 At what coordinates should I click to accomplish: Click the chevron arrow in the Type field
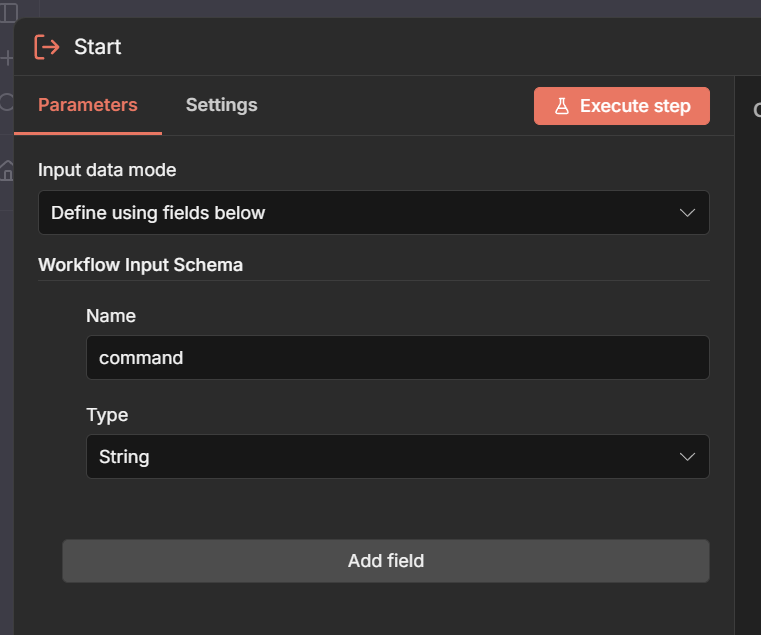(x=687, y=457)
